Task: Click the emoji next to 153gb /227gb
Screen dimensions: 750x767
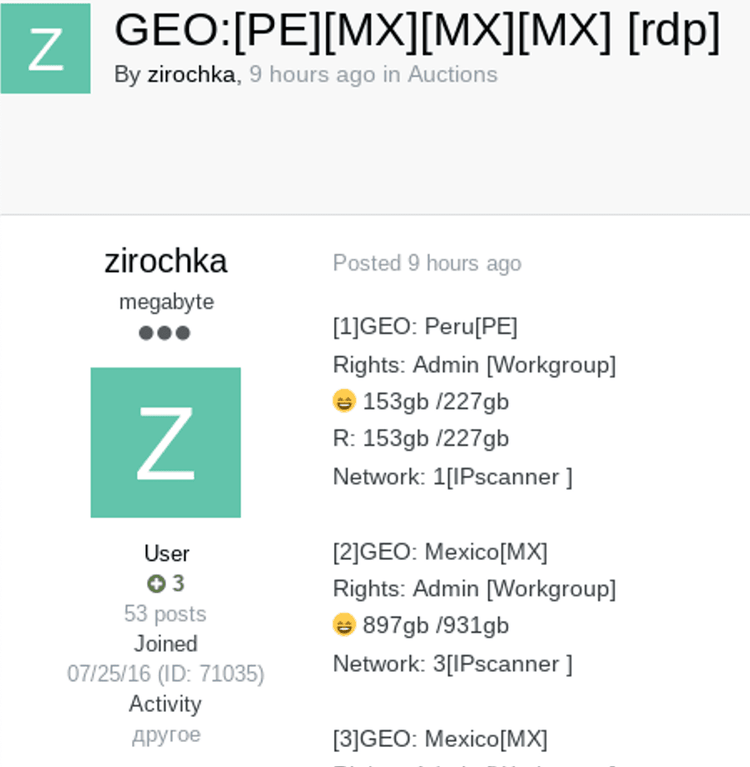Action: point(344,401)
